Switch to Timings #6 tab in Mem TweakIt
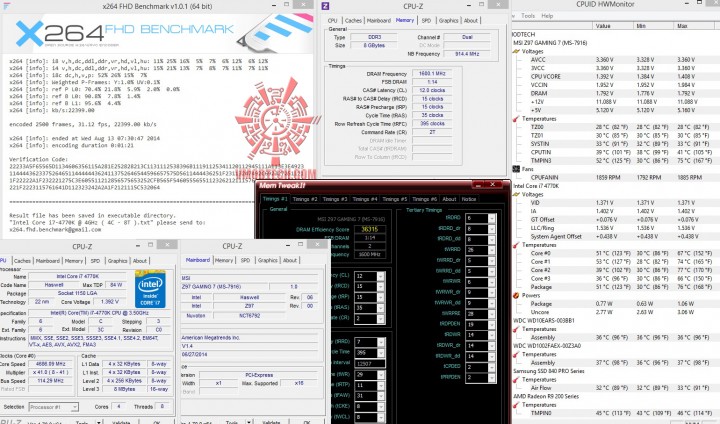 pos(424,199)
